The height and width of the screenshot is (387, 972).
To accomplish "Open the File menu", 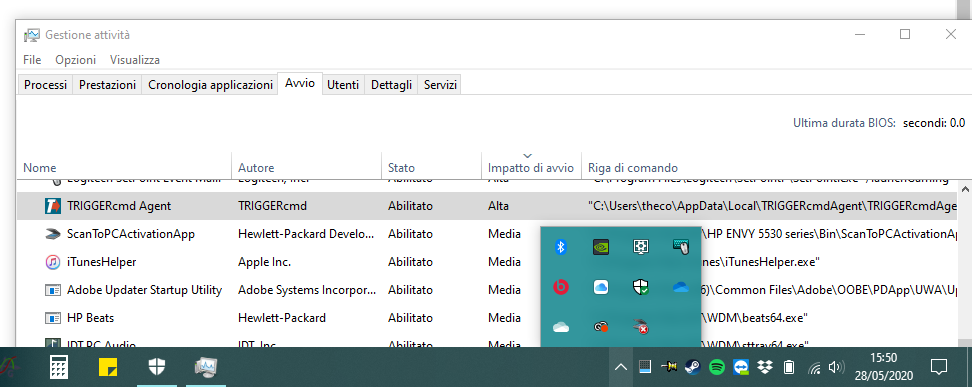I will tap(32, 60).
